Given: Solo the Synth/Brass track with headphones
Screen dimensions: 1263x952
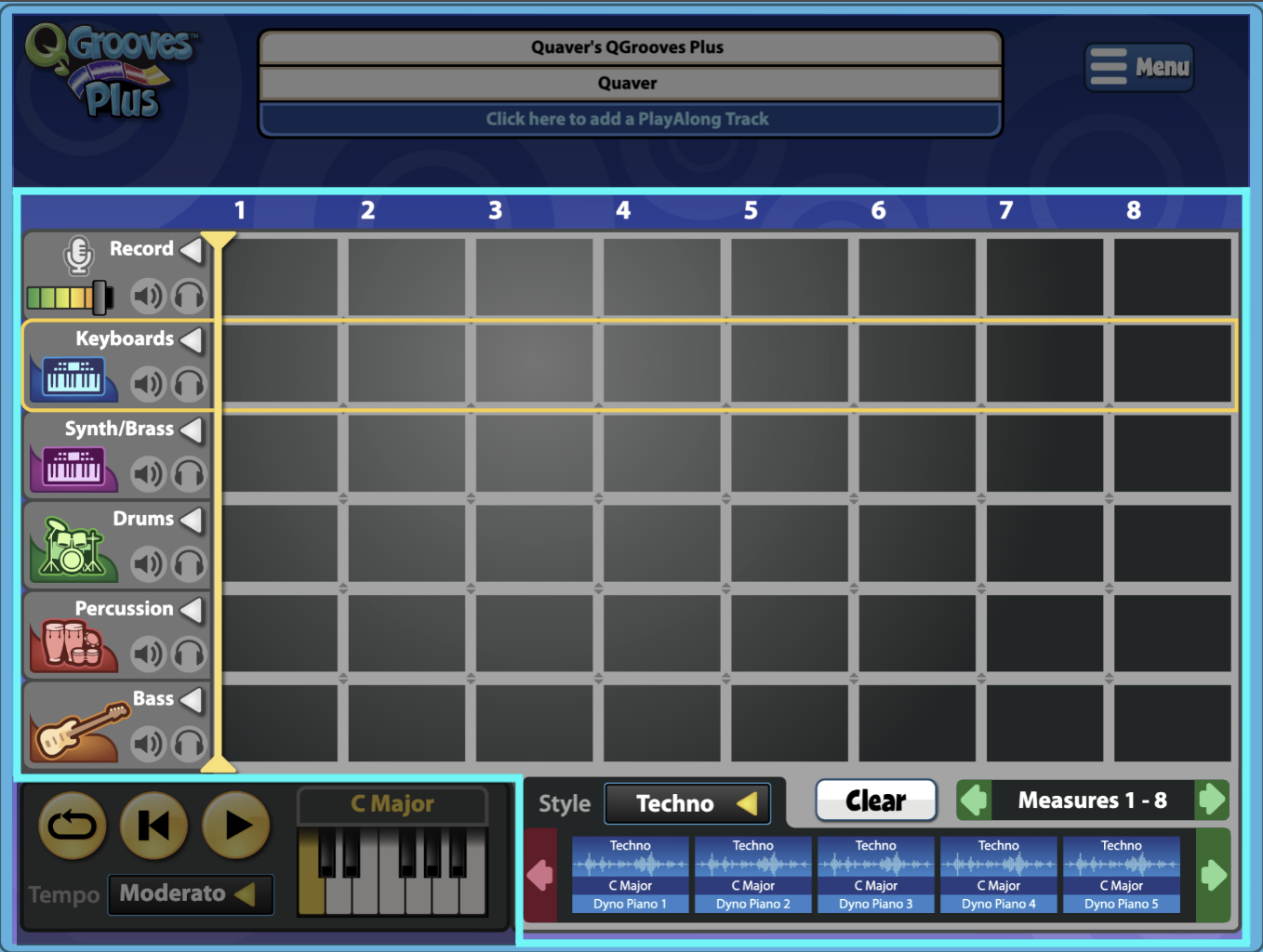Looking at the screenshot, I should pyautogui.click(x=189, y=474).
